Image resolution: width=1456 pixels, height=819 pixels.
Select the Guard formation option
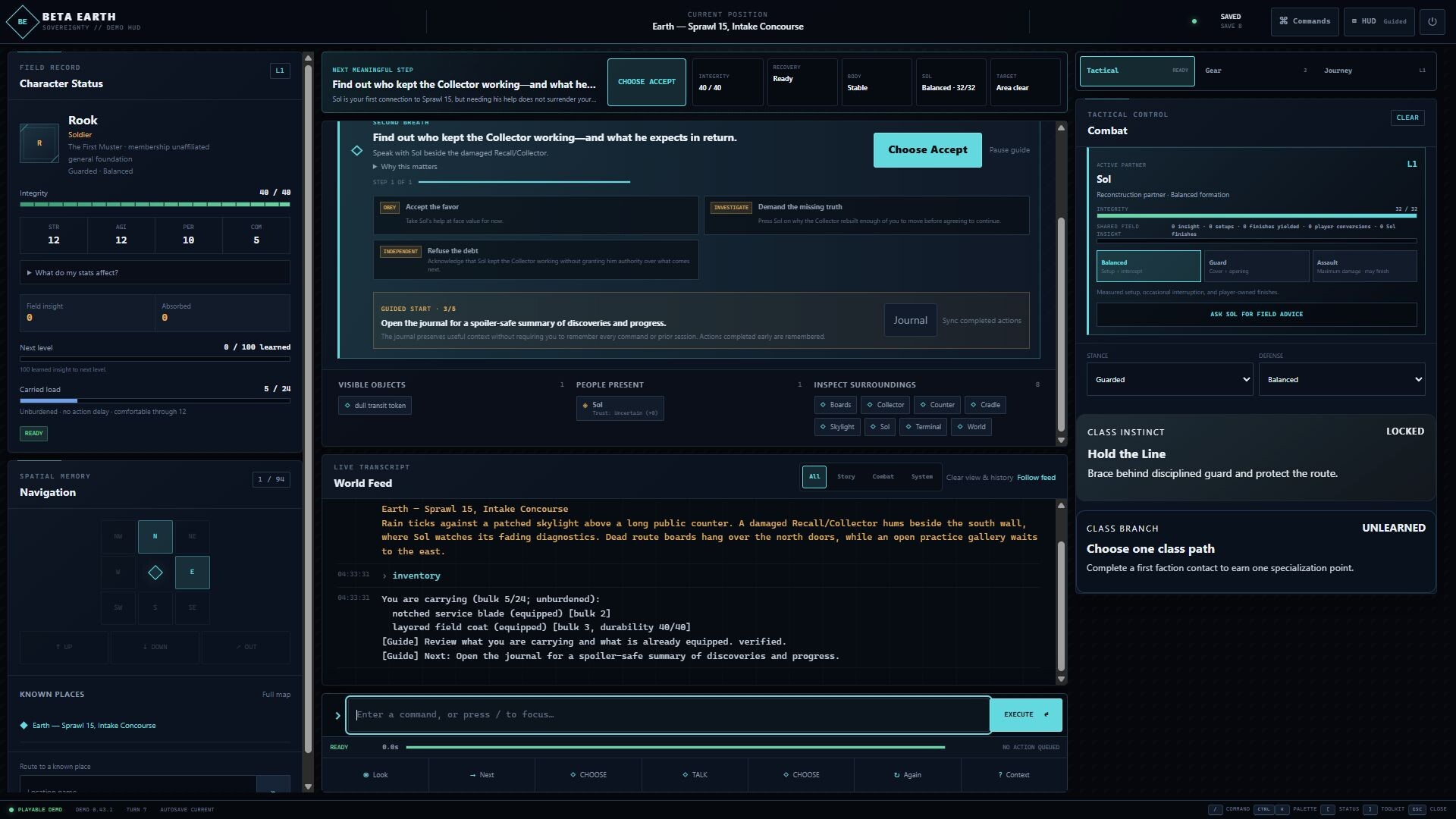pos(1256,266)
